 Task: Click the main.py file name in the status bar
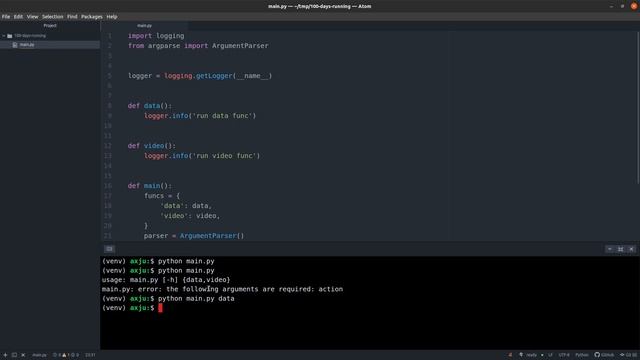[39, 355]
